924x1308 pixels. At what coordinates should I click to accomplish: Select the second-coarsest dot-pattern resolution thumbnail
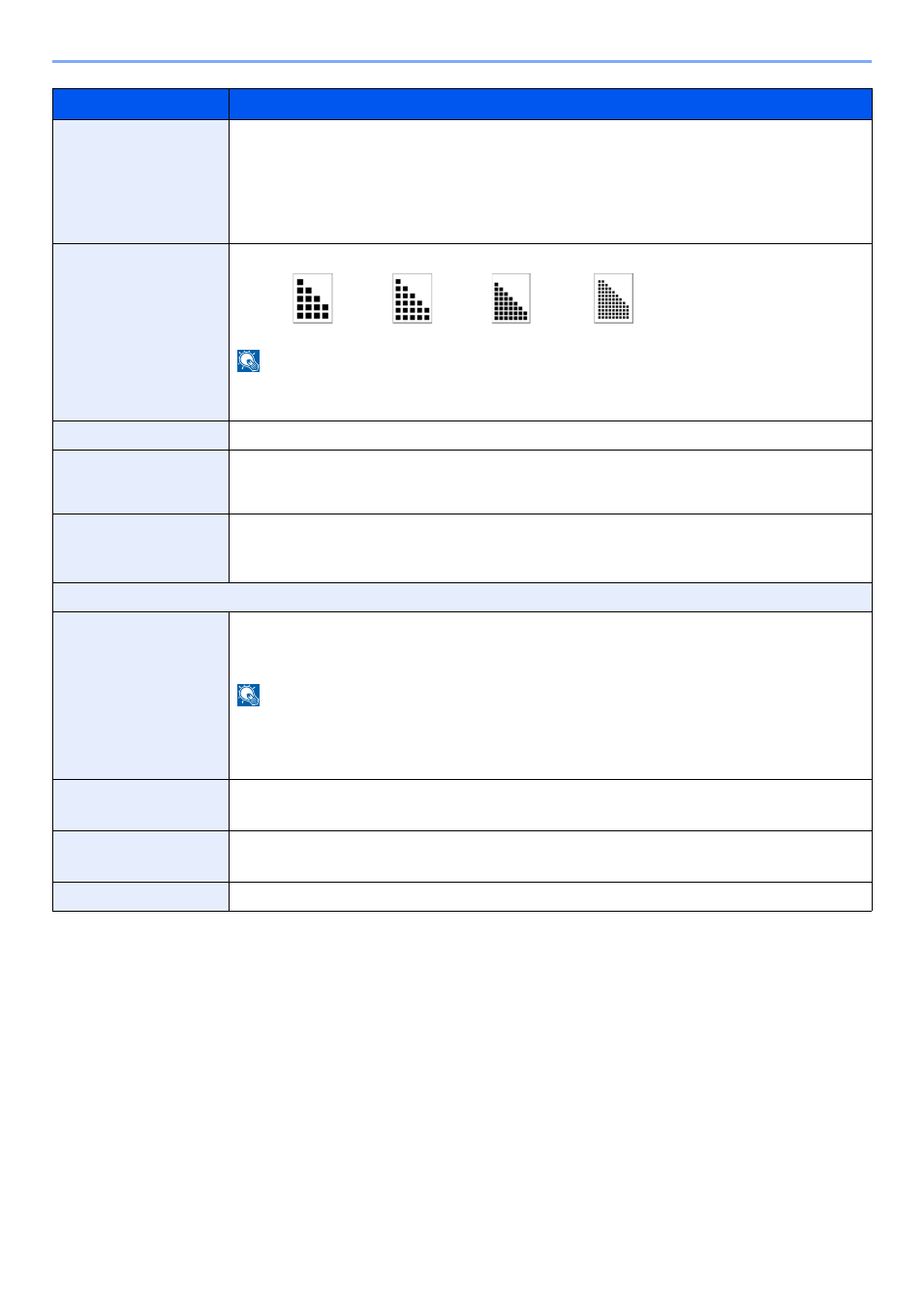[413, 298]
